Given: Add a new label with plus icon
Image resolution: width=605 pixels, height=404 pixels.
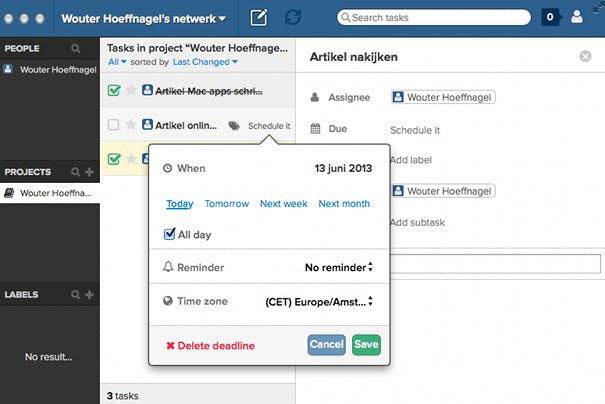Looking at the screenshot, I should coord(89,295).
